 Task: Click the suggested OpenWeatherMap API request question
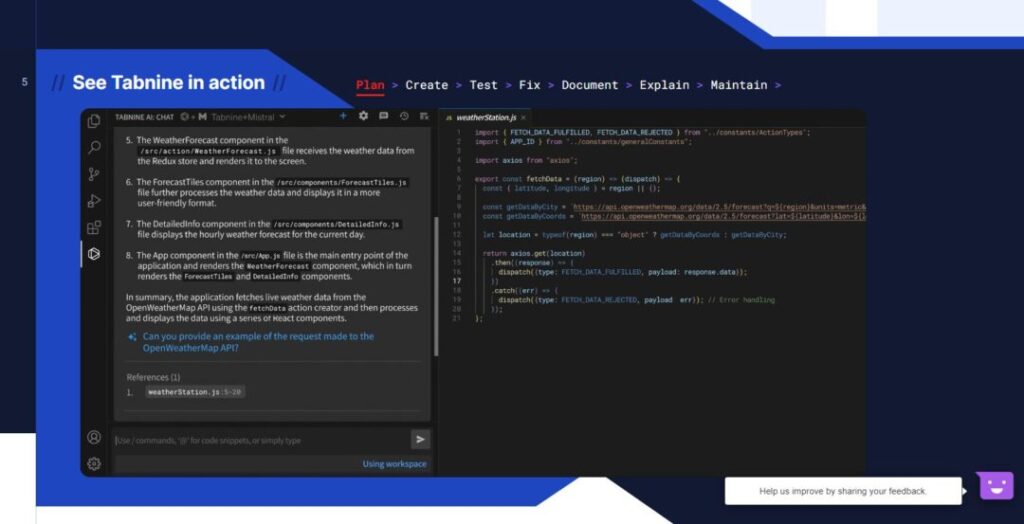[259, 342]
